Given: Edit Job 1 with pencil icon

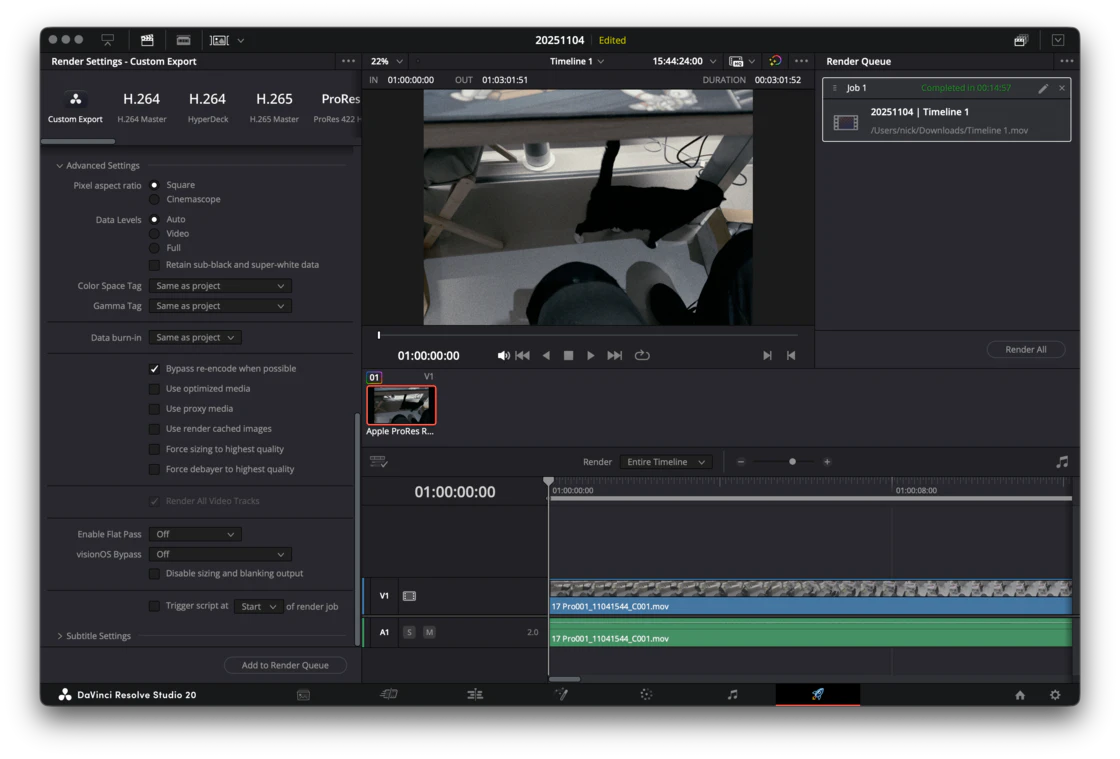Looking at the screenshot, I should [x=1043, y=88].
